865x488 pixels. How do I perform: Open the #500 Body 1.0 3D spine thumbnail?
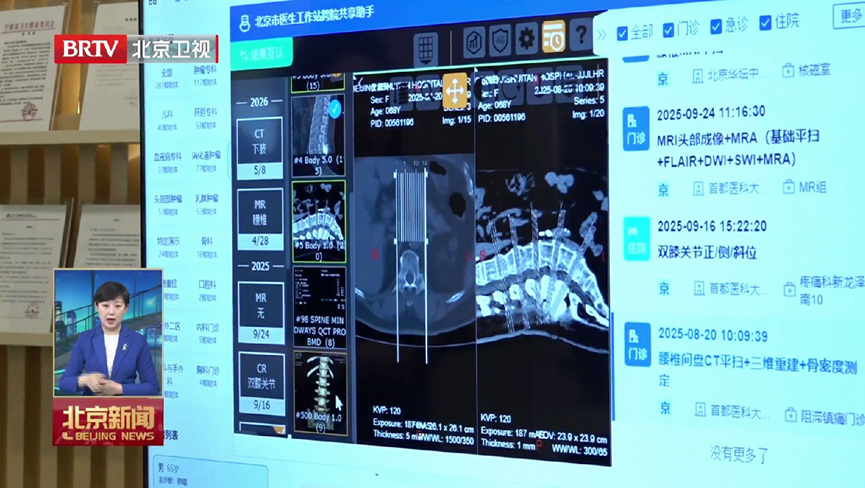[321, 394]
